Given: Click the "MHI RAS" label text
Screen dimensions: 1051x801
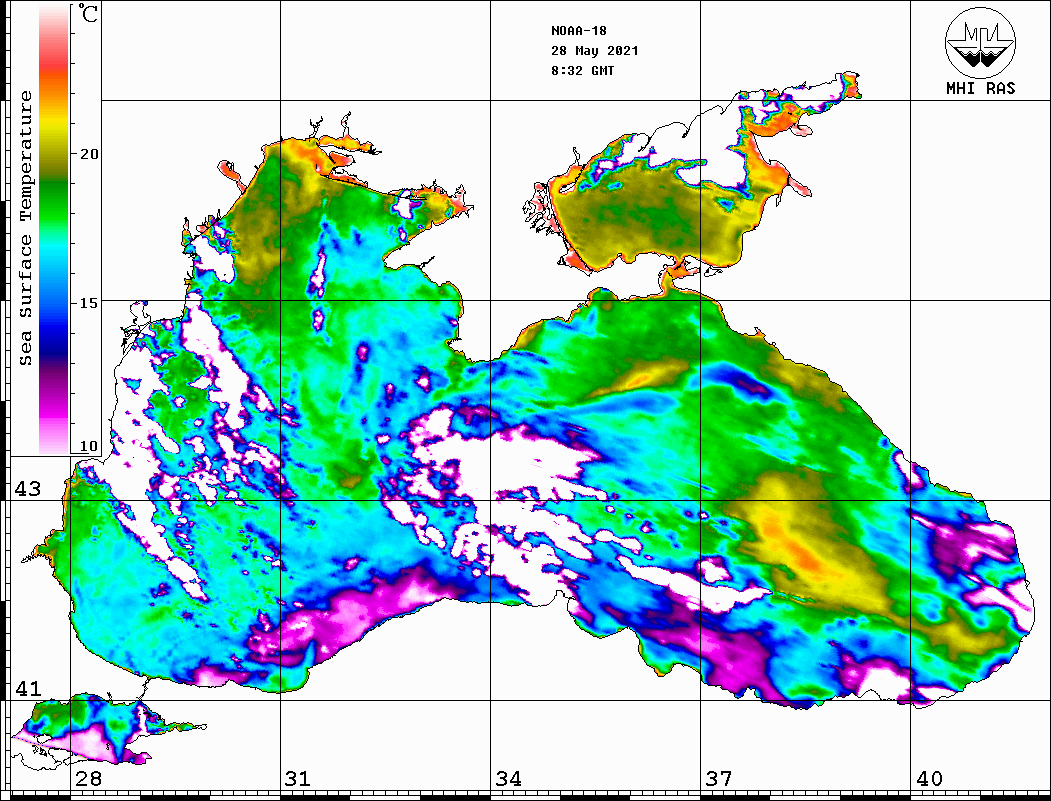Looking at the screenshot, I should [x=981, y=88].
